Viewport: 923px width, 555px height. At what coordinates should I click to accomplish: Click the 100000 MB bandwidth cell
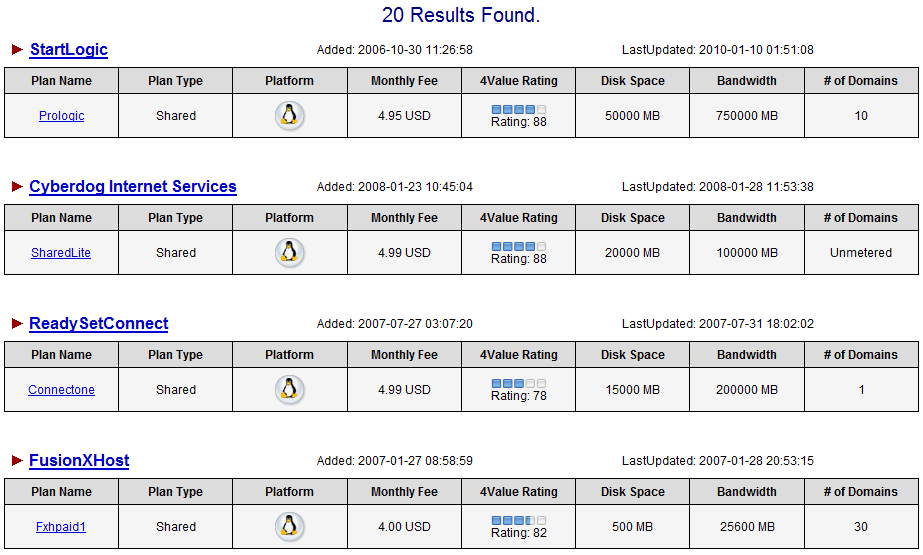tap(747, 253)
